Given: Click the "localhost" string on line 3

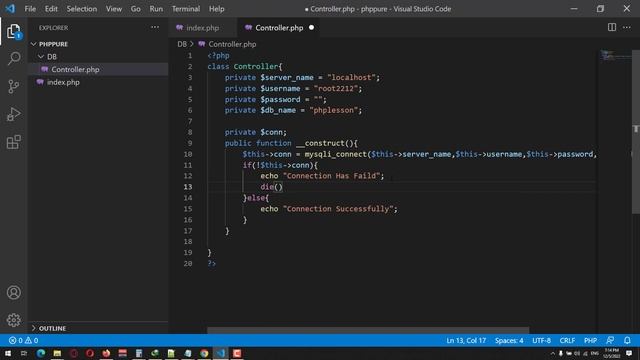Looking at the screenshot, I should (x=351, y=77).
